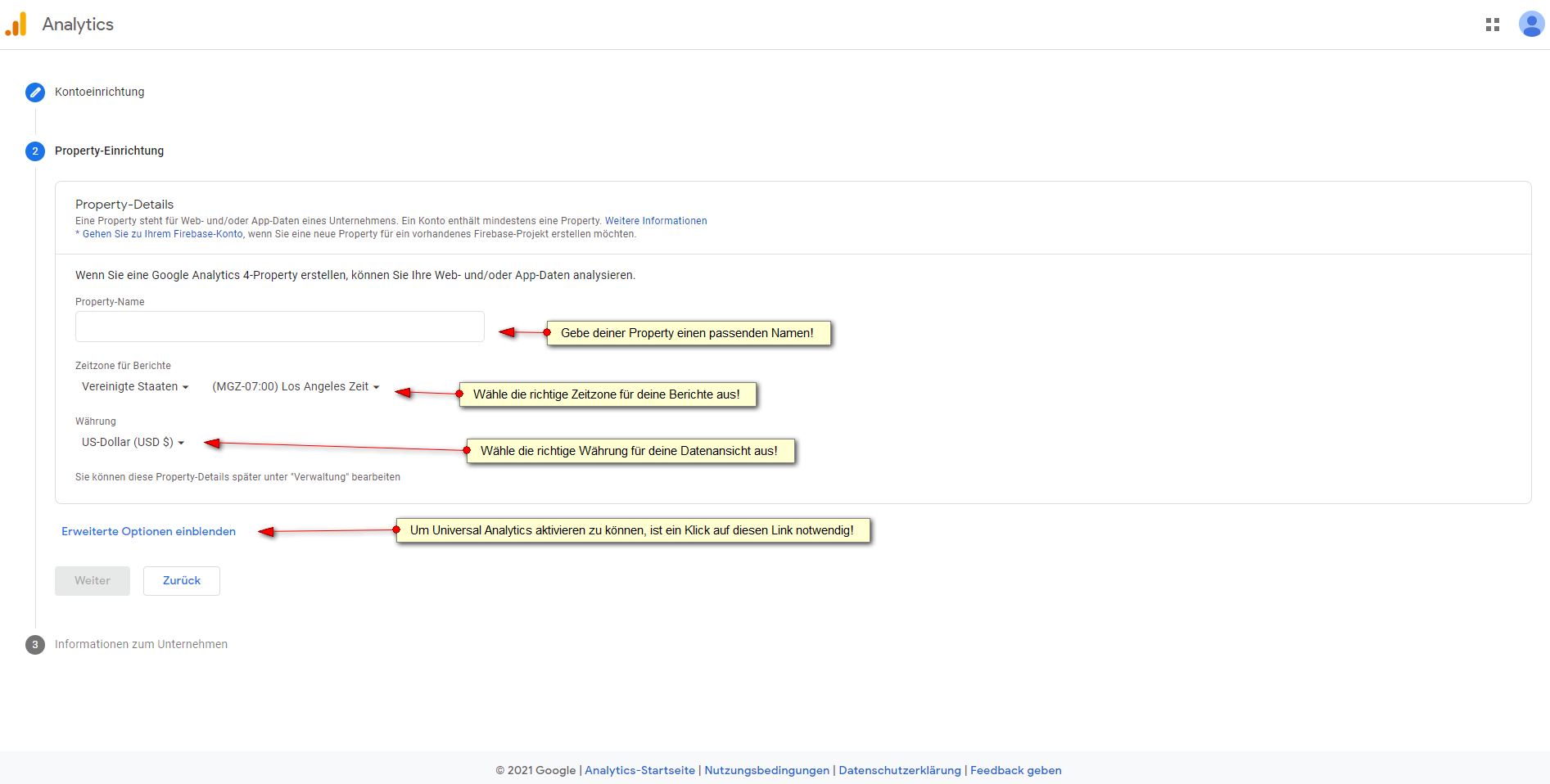Click the Feedback geben link
Viewport: 1550px width, 784px height.
(1016, 770)
